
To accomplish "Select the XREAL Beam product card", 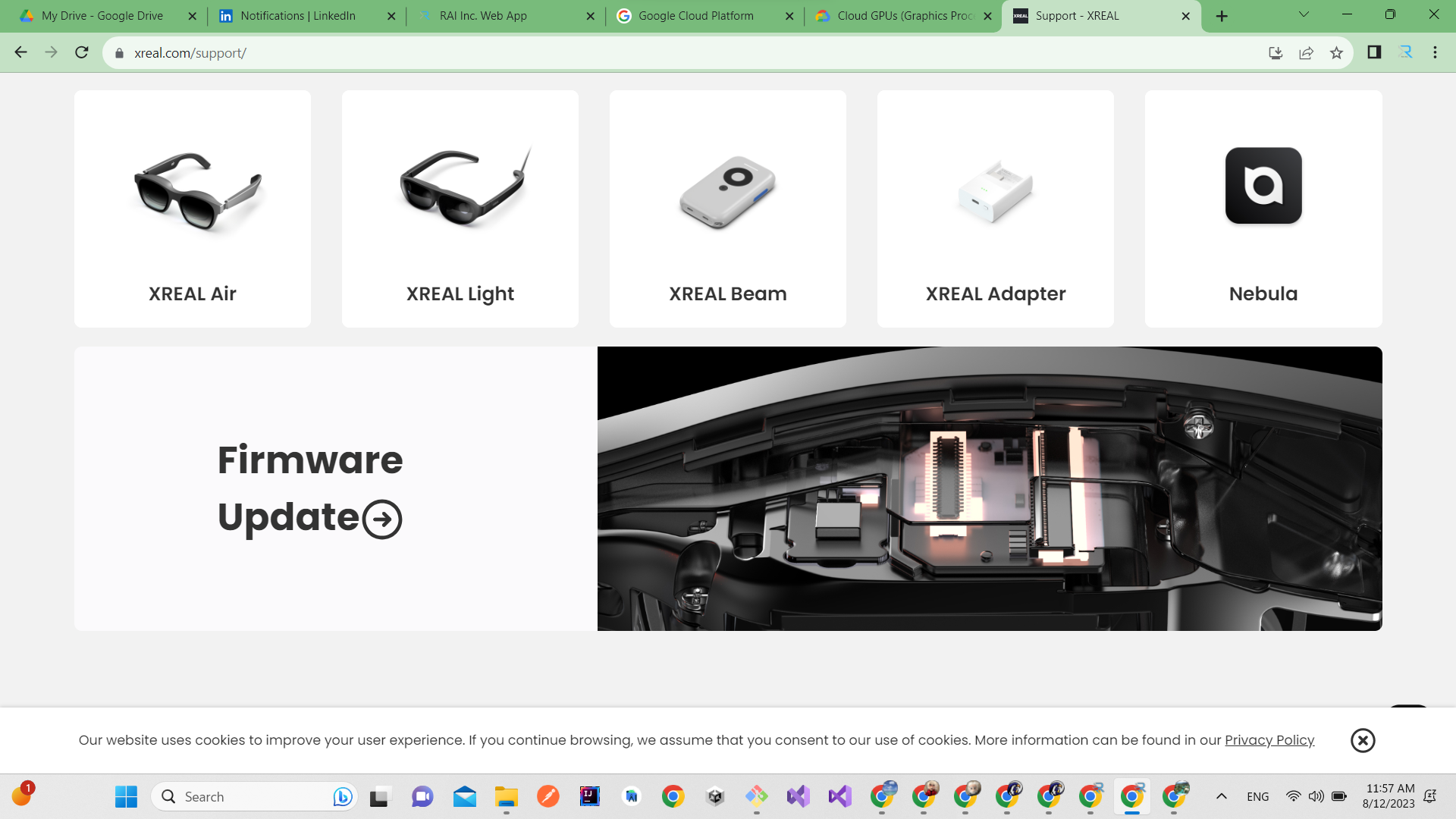I will tap(727, 209).
